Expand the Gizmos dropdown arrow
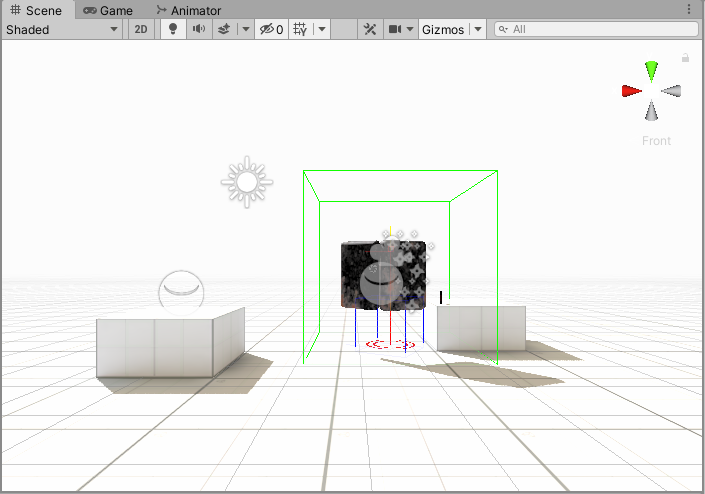 [x=478, y=29]
